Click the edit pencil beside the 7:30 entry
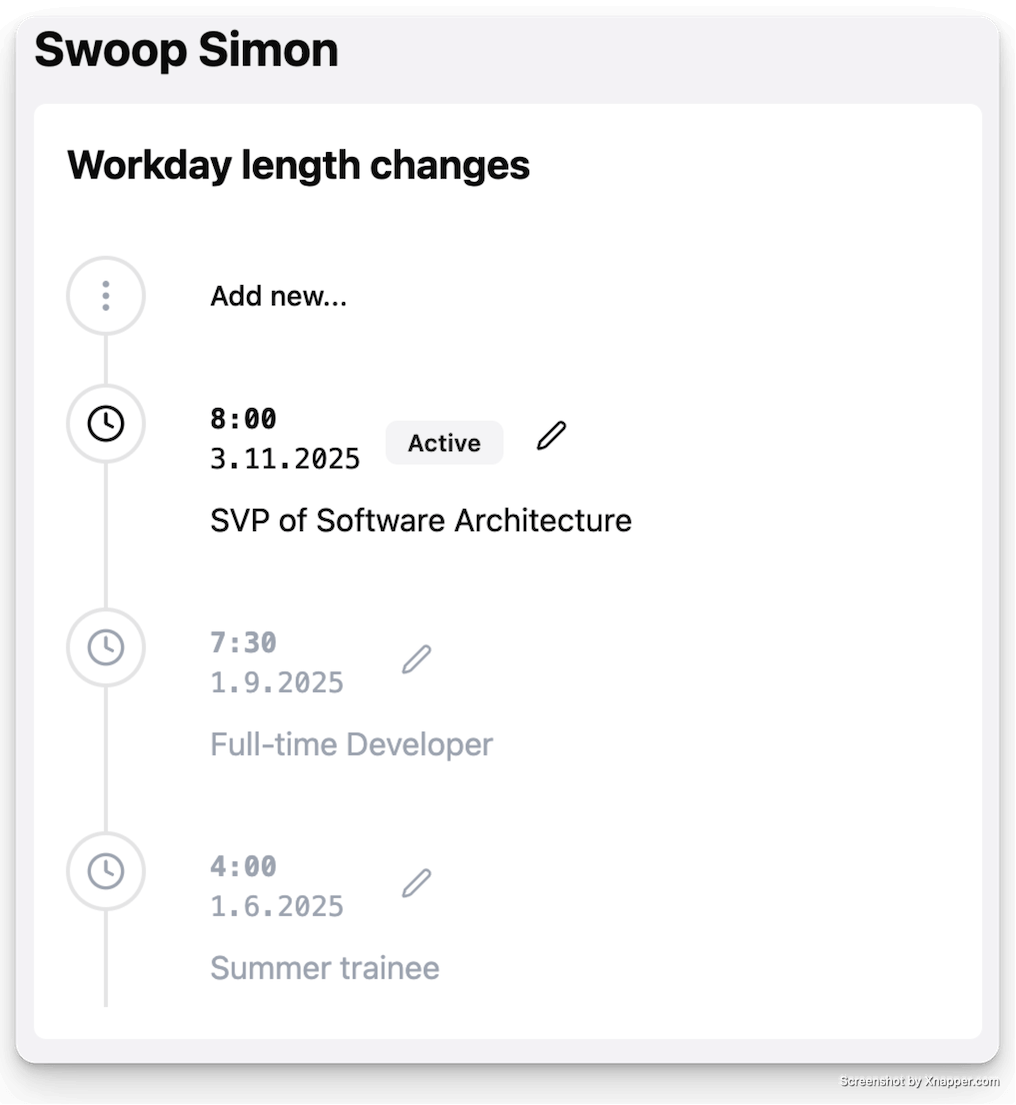Image resolution: width=1016 pixels, height=1105 pixels. (416, 657)
